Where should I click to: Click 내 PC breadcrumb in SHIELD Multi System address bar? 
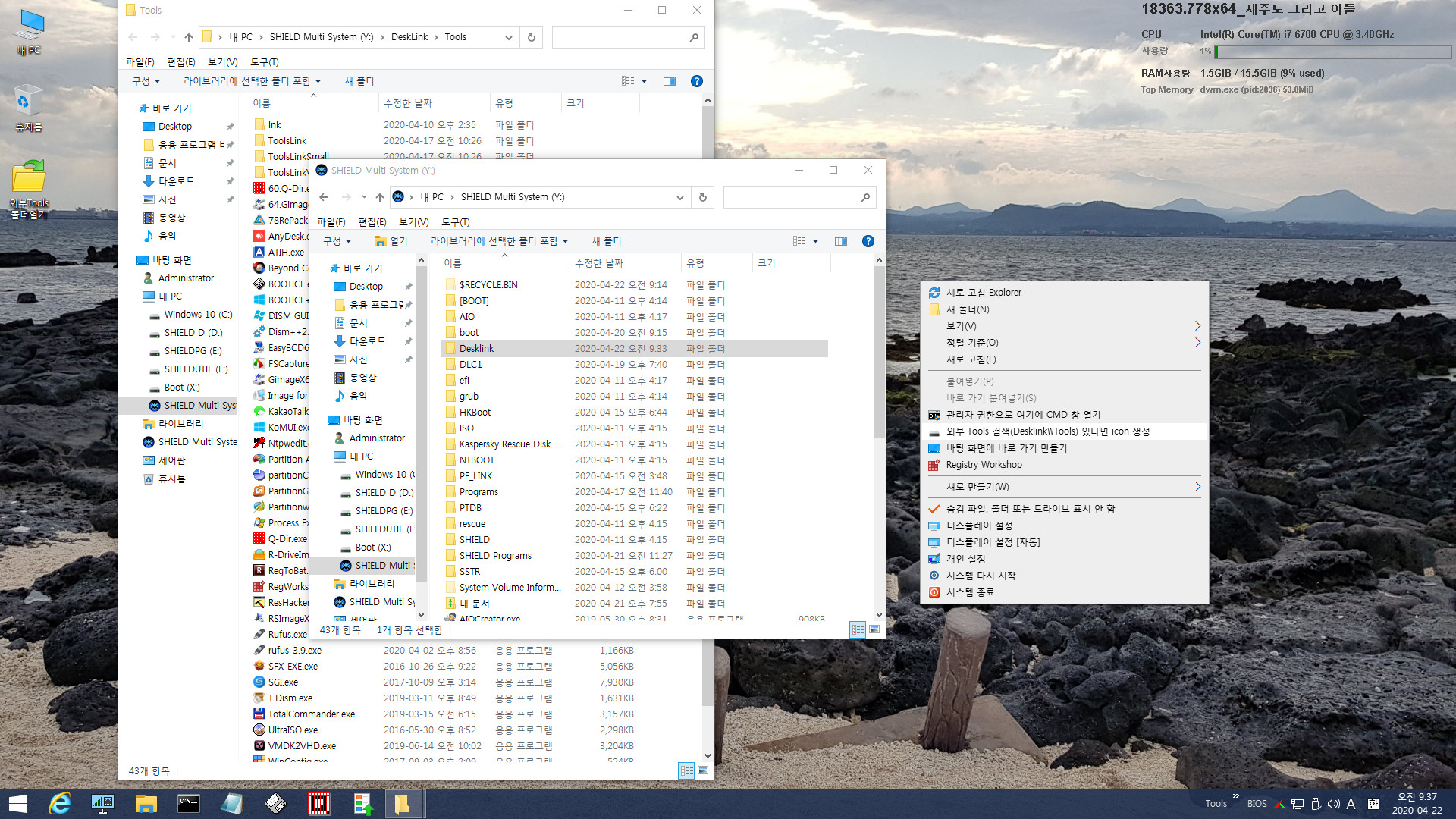pos(431,197)
